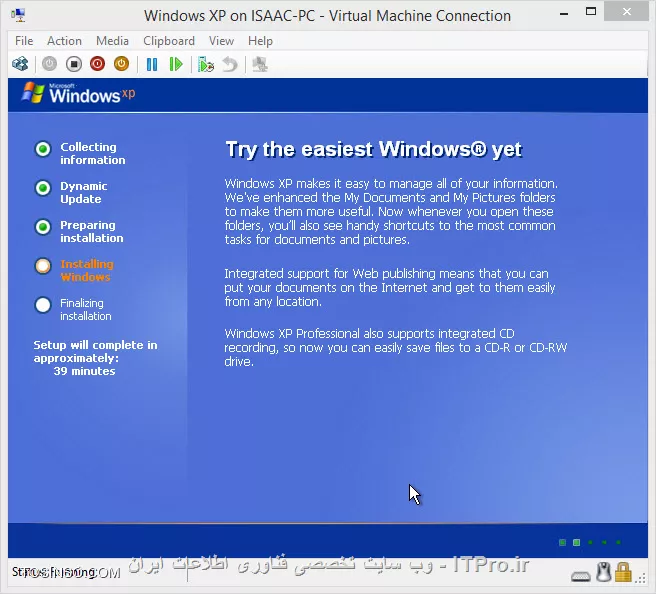Open the File menu

pyautogui.click(x=24, y=41)
